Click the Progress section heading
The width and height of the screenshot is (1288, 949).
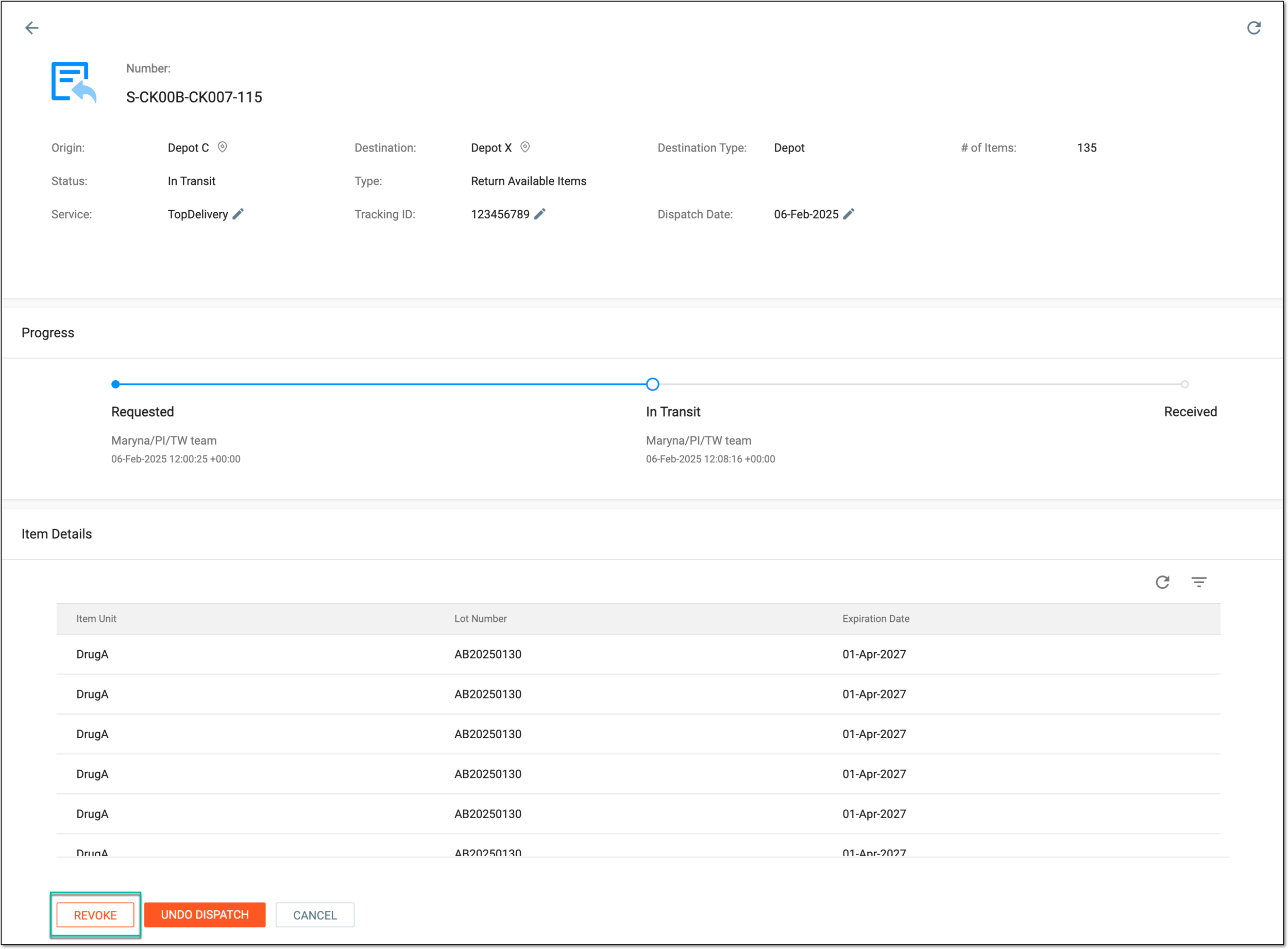48,333
